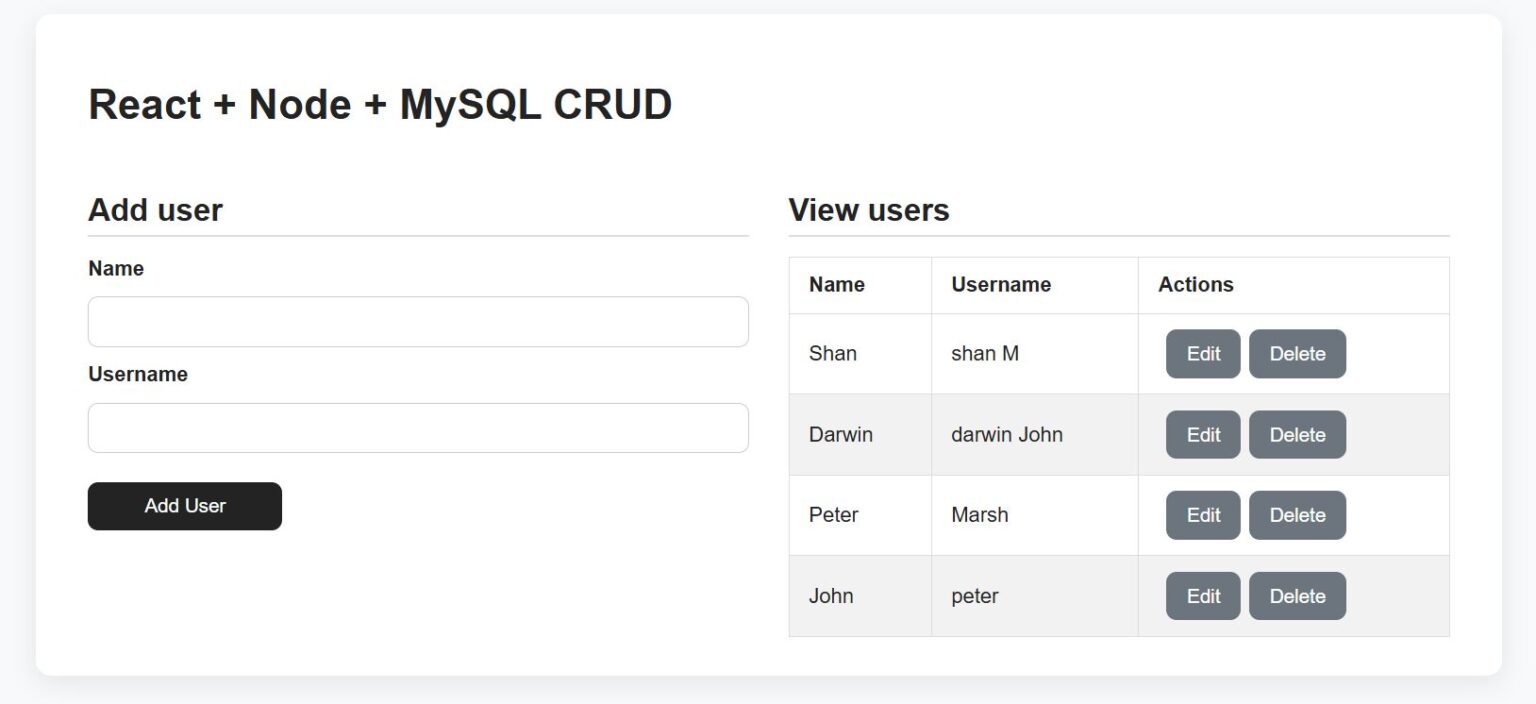Select the 'shan M' username cell
The height and width of the screenshot is (704, 1536).
coord(985,354)
